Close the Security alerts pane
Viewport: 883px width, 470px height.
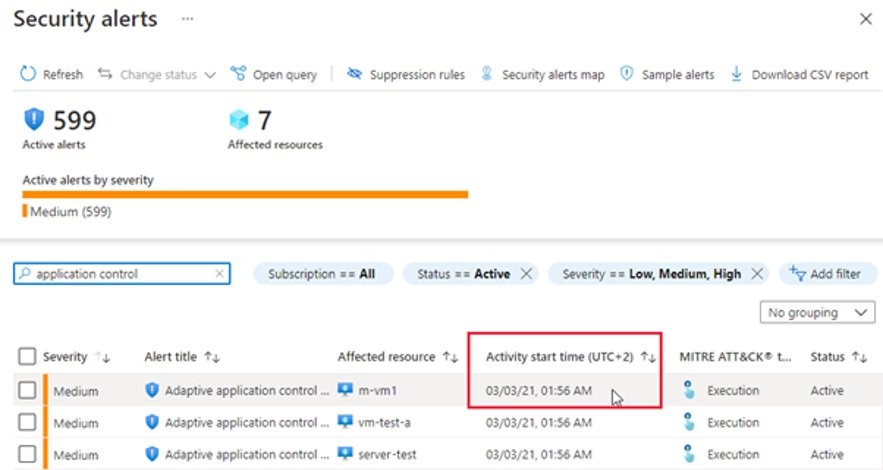pyautogui.click(x=866, y=19)
